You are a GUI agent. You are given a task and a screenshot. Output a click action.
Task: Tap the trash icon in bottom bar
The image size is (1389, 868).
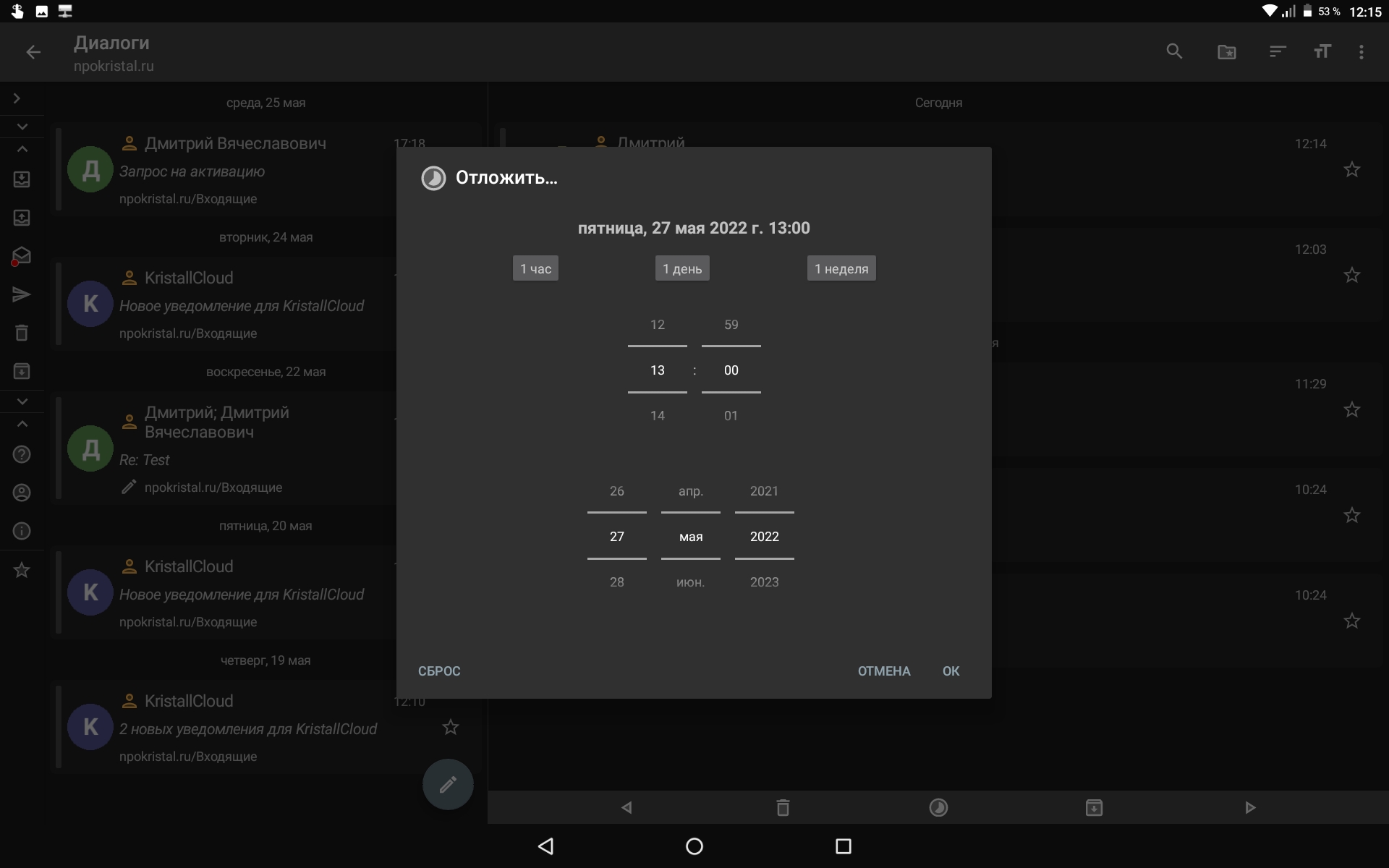point(783,807)
